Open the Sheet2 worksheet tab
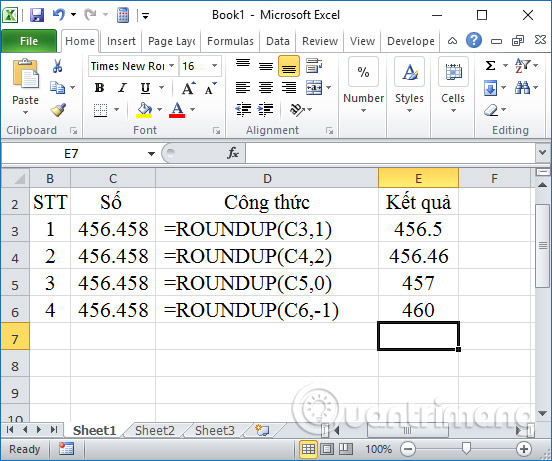 pyautogui.click(x=155, y=430)
